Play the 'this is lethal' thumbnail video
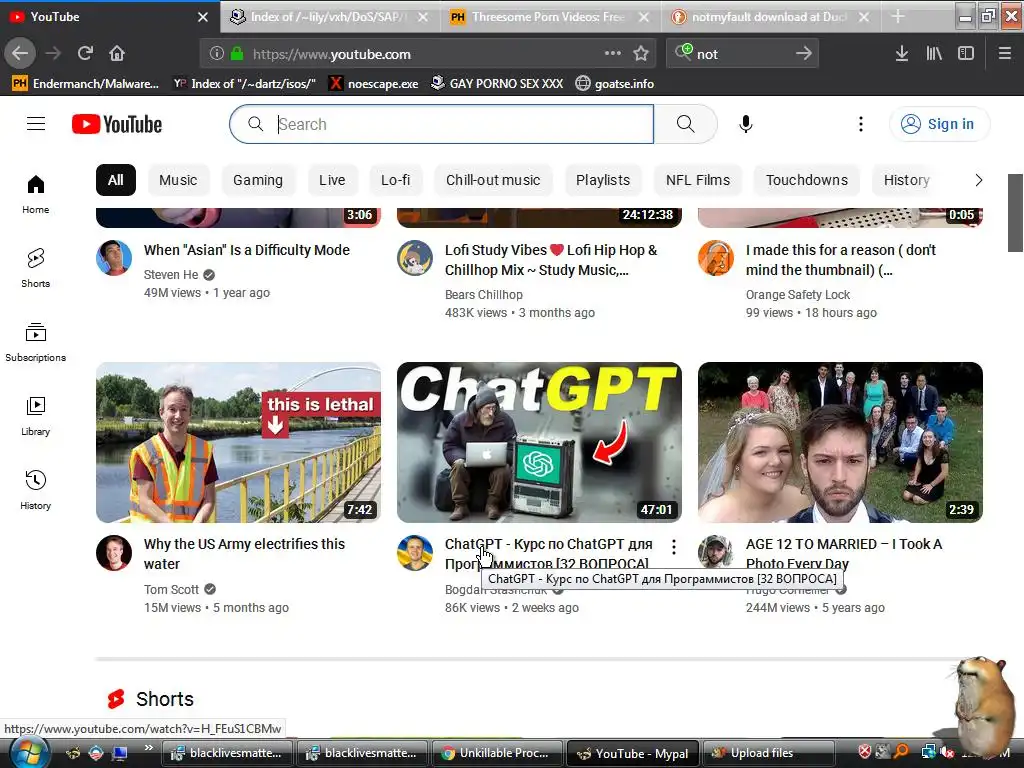This screenshot has width=1024, height=768. click(238, 442)
